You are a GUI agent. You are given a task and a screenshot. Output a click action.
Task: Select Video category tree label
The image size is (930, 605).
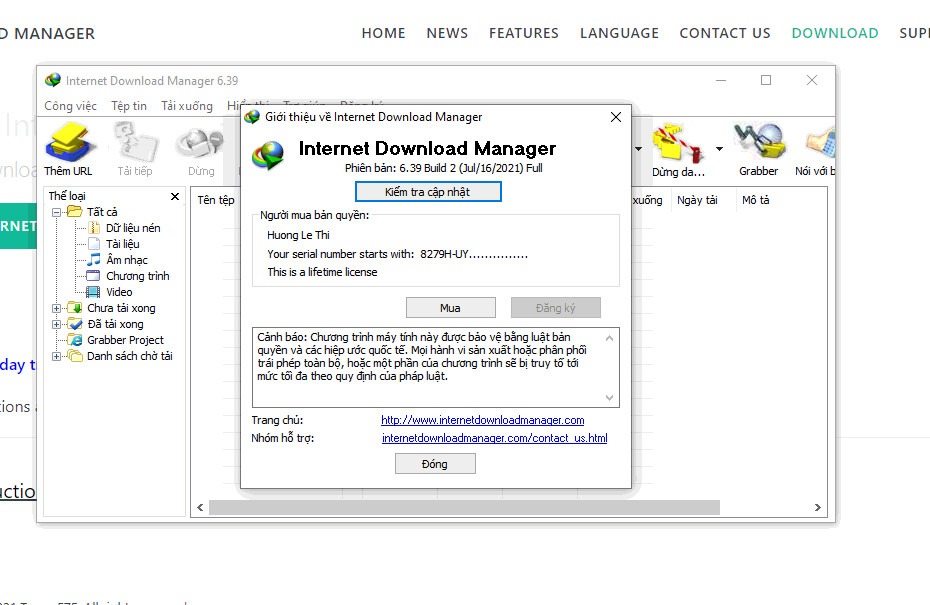[119, 292]
